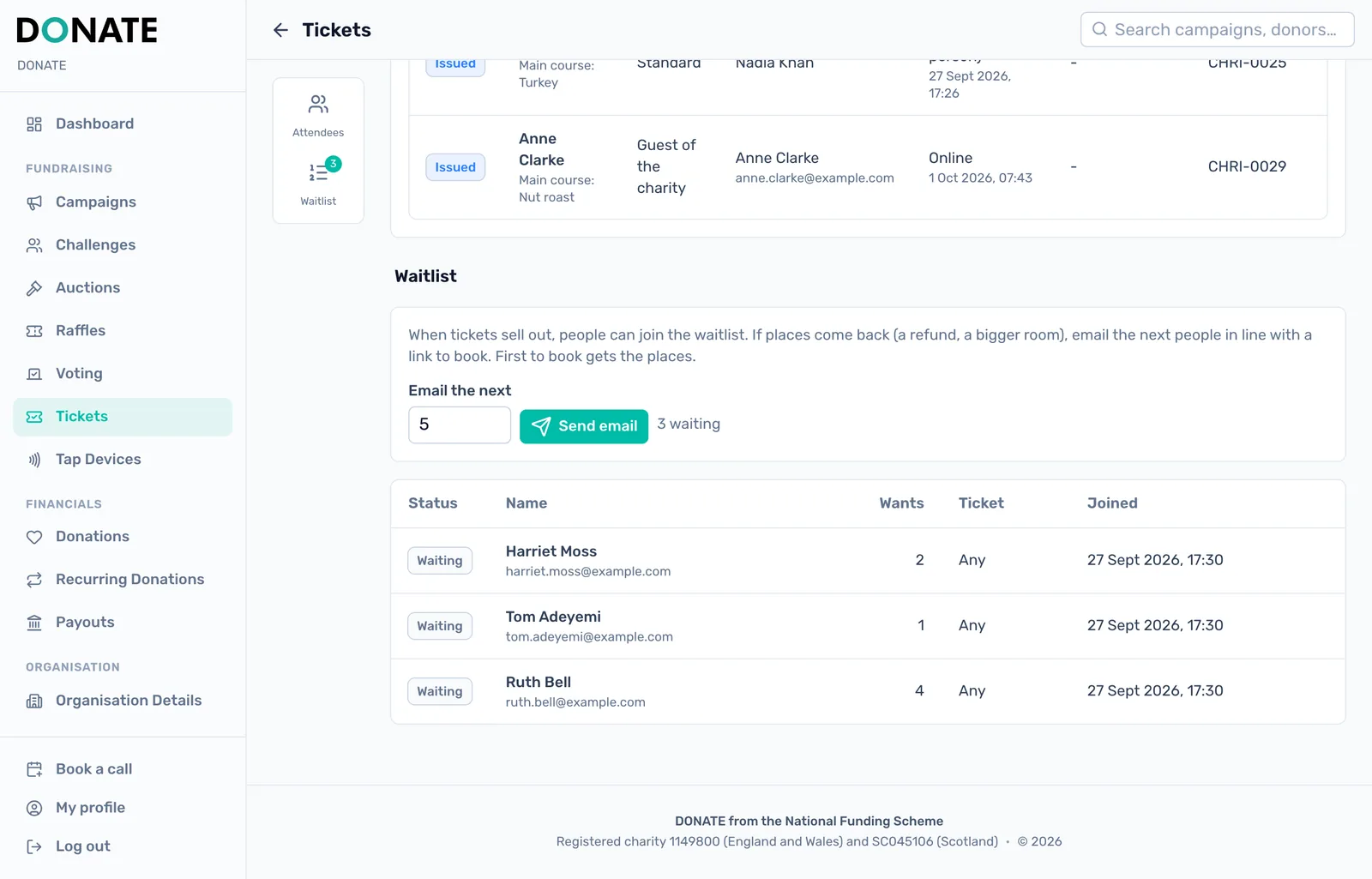Viewport: 1372px width, 879px height.
Task: Click harriet.moss@example.com email
Action: (x=588, y=571)
